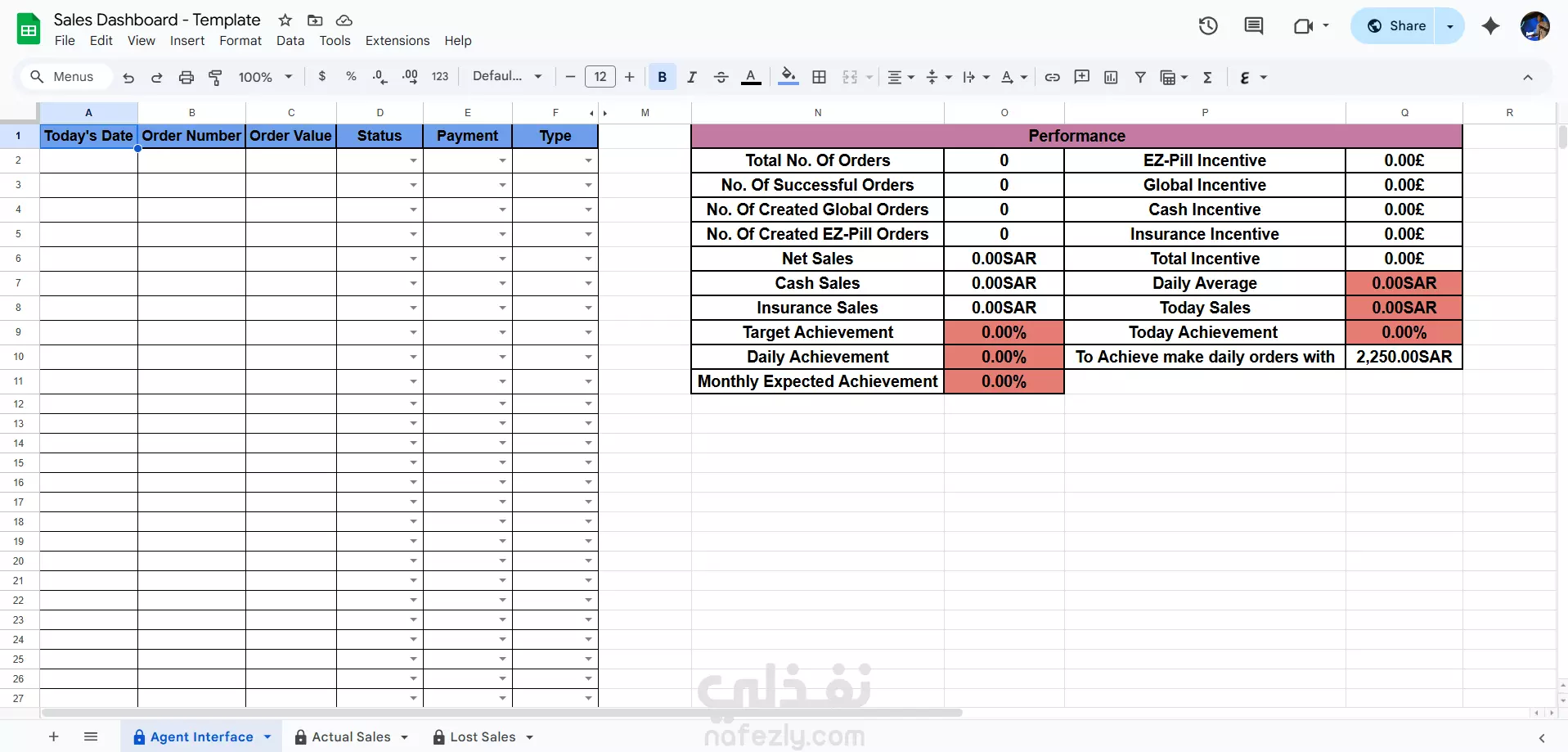Open horizontal align dropdown
Image resolution: width=1568 pixels, height=752 pixels.
point(901,77)
